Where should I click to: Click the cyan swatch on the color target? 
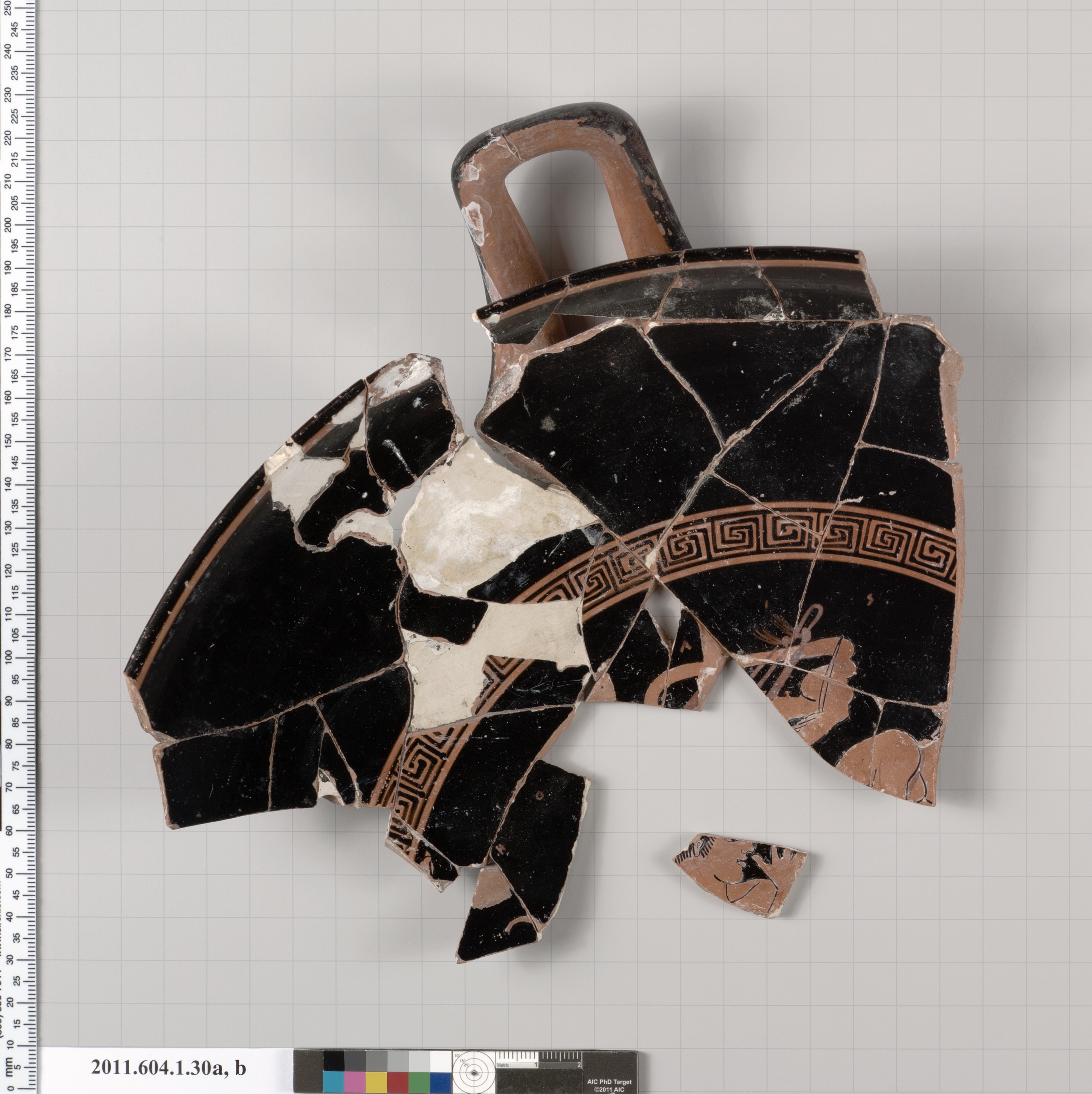coord(334,1082)
